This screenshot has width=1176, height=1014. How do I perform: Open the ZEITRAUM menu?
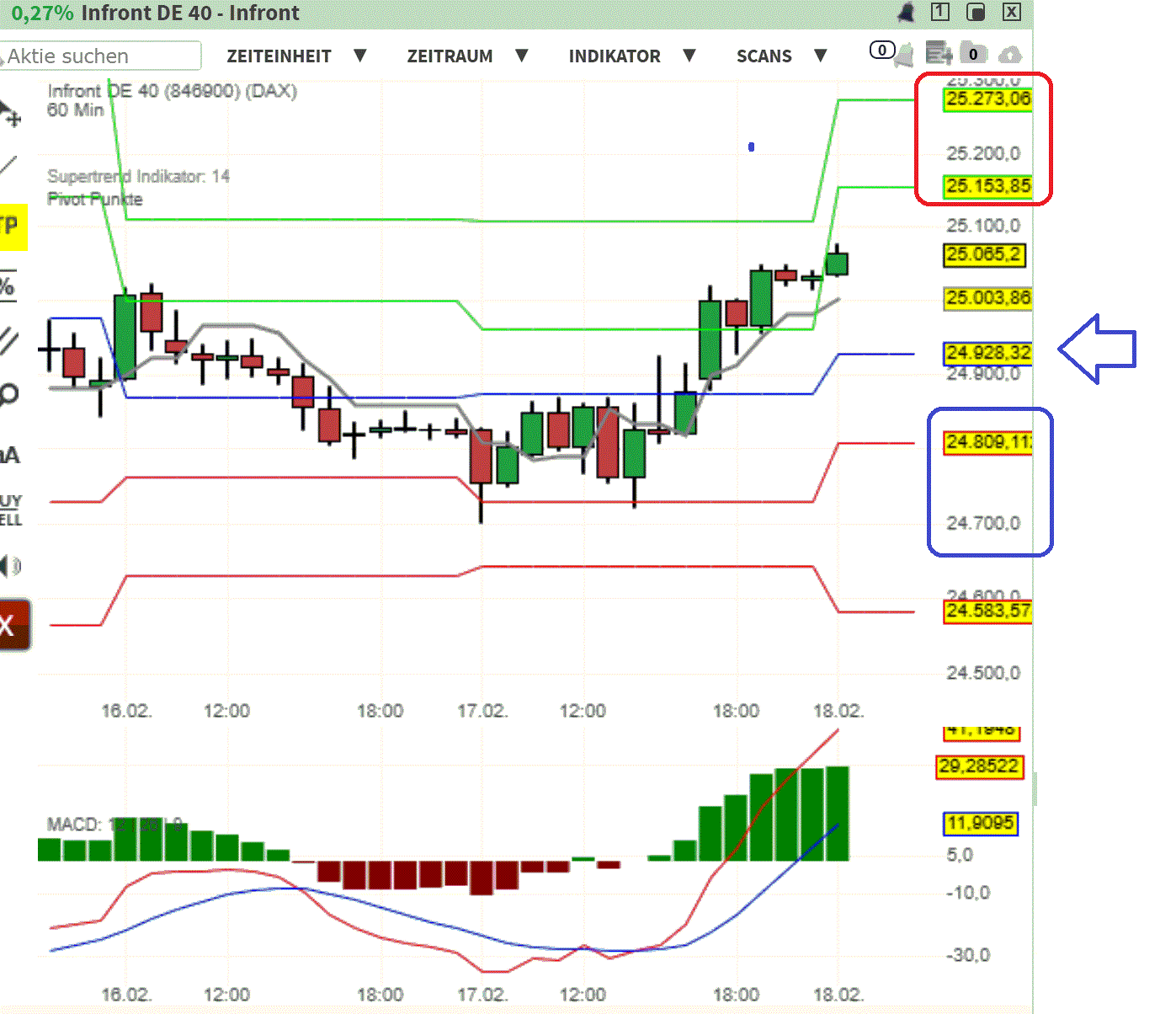tap(450, 56)
